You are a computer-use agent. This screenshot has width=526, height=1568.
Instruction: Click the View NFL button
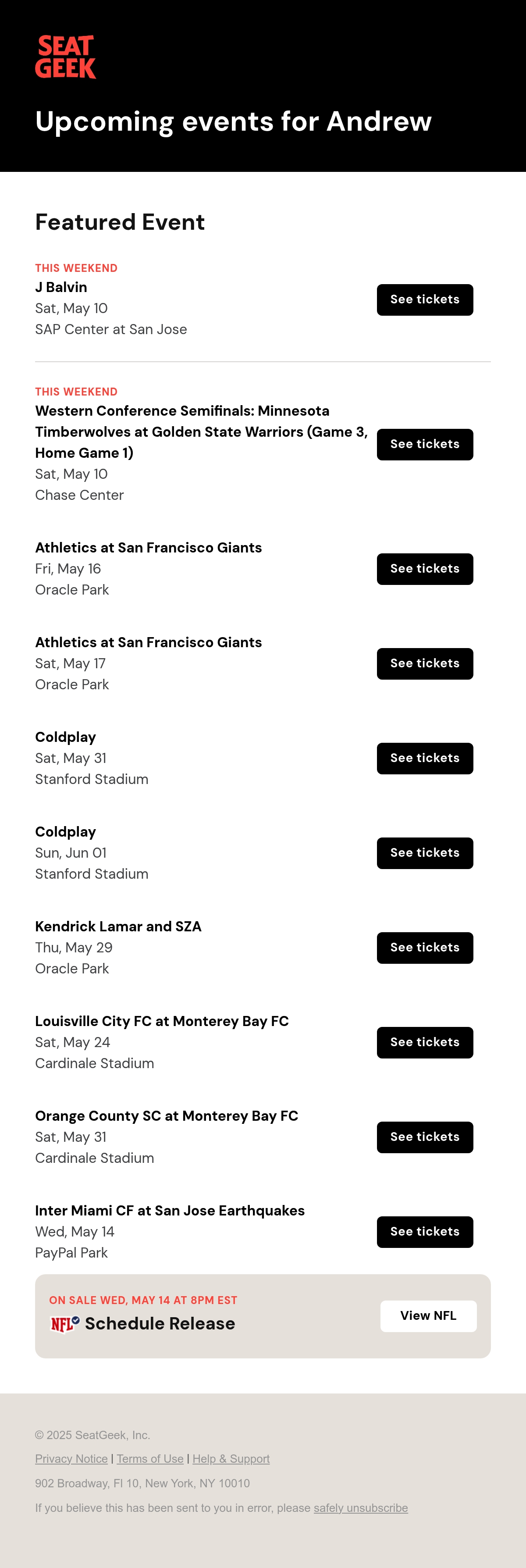pos(429,1316)
